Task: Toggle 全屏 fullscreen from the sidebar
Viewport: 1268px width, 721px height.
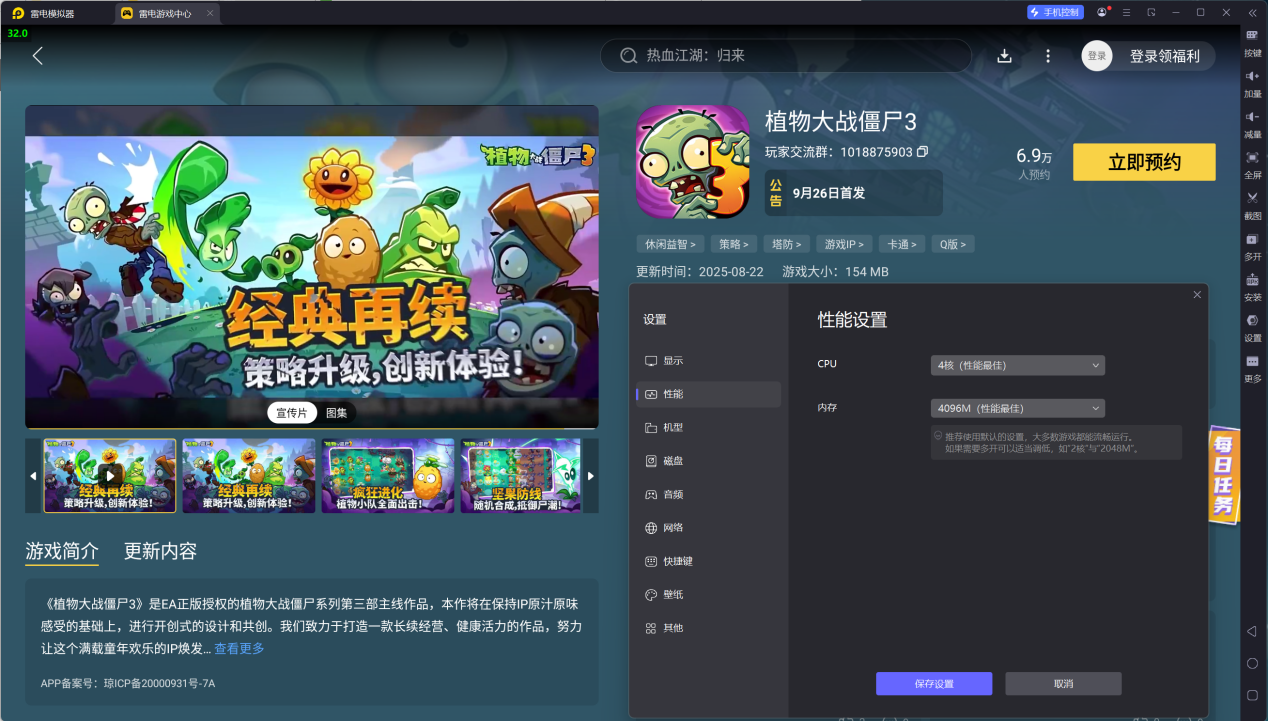Action: tap(1252, 158)
